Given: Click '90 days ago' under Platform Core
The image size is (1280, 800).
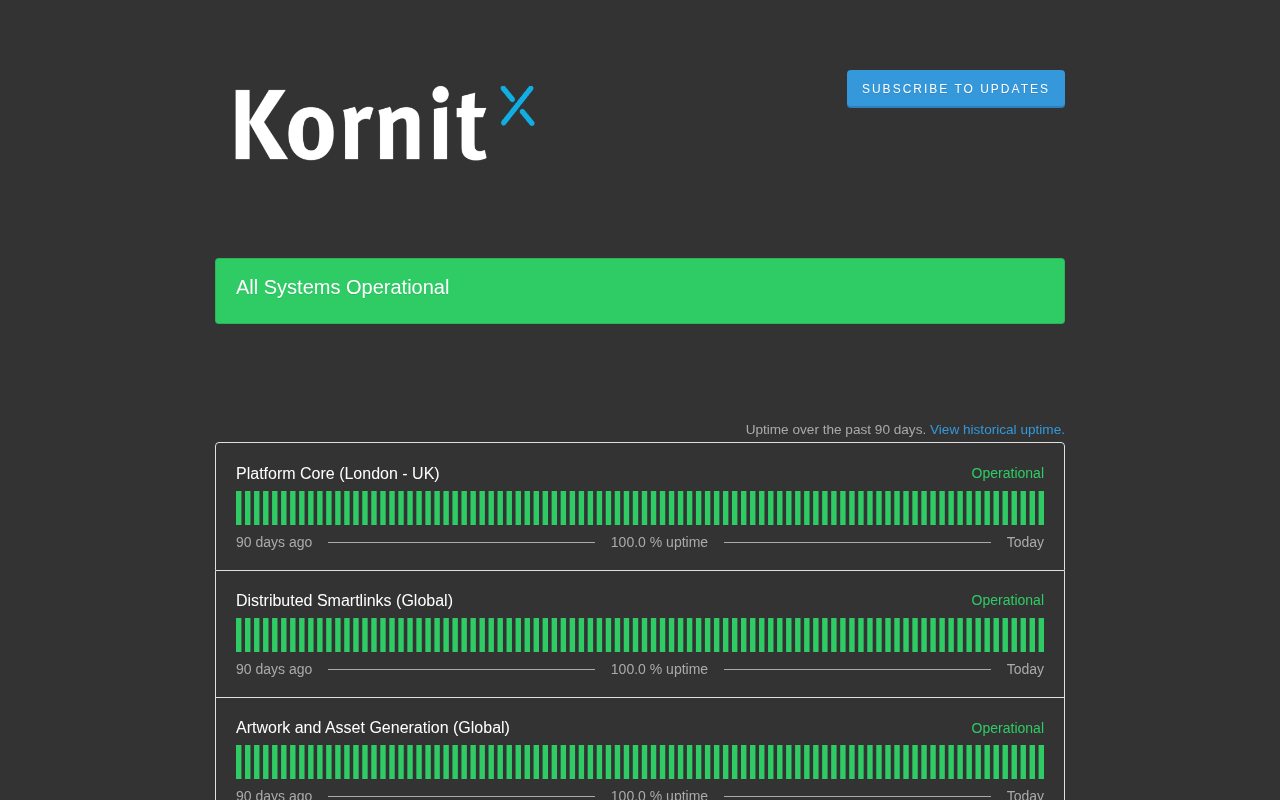Looking at the screenshot, I should (274, 542).
